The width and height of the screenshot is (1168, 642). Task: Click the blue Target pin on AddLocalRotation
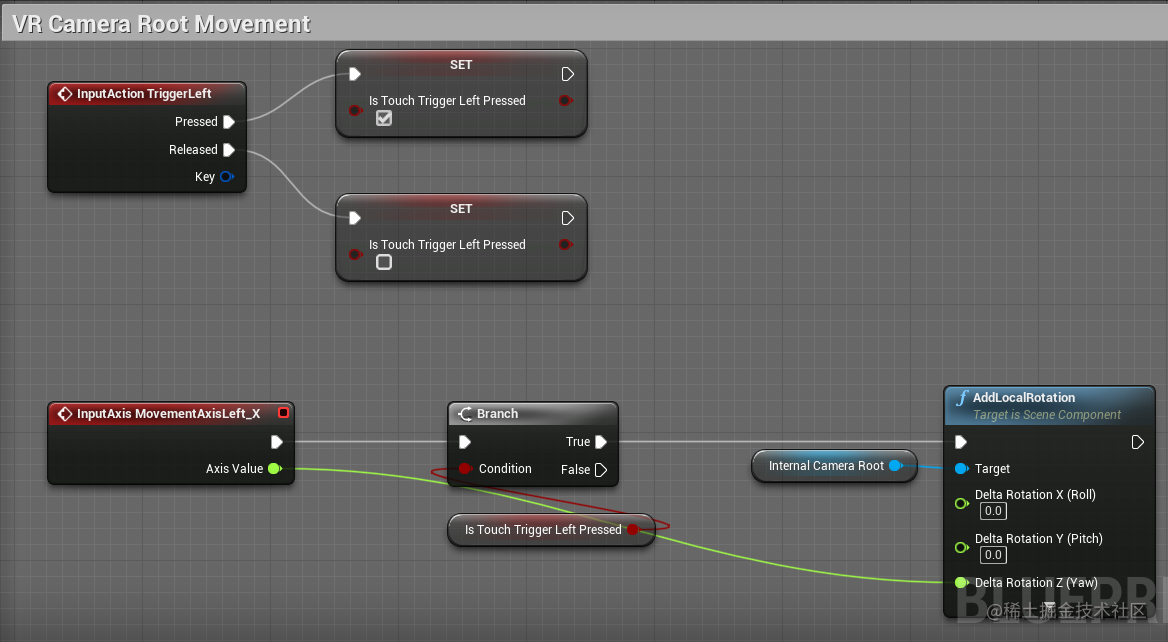962,468
